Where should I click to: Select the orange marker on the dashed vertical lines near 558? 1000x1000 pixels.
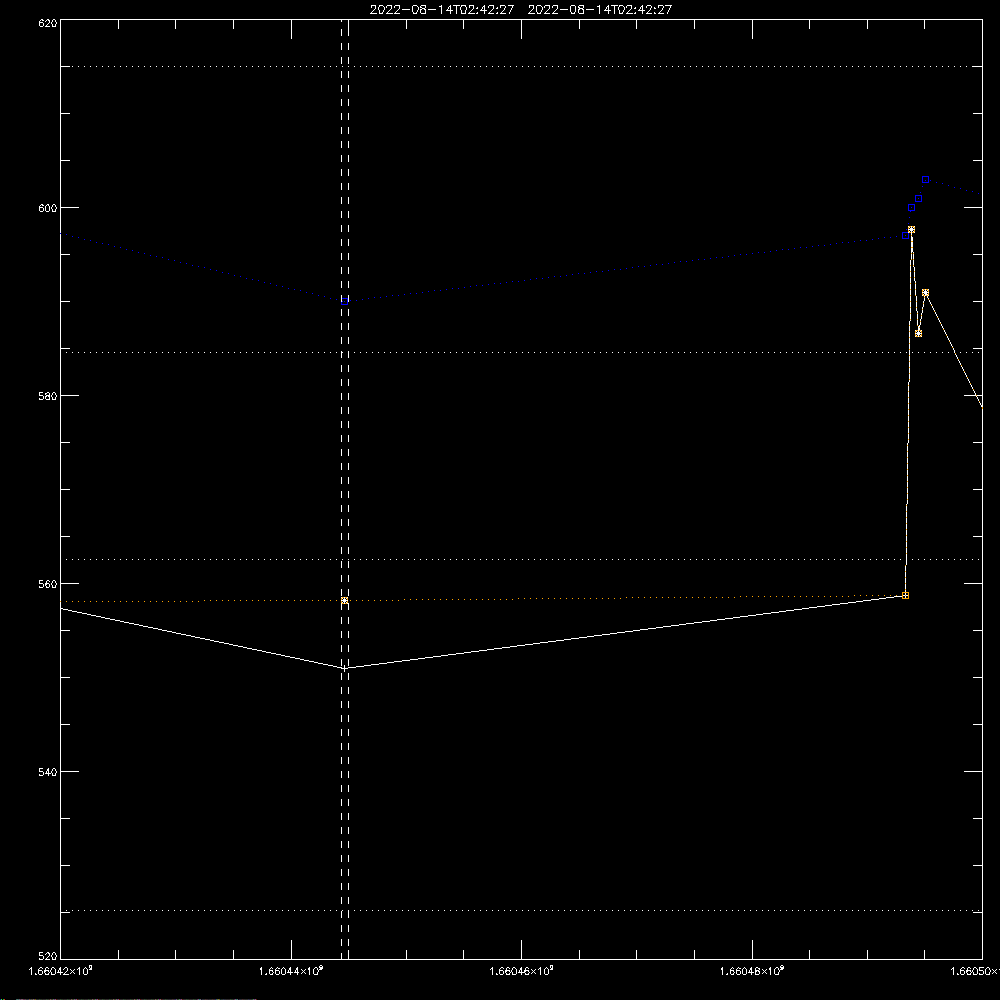tap(344, 601)
